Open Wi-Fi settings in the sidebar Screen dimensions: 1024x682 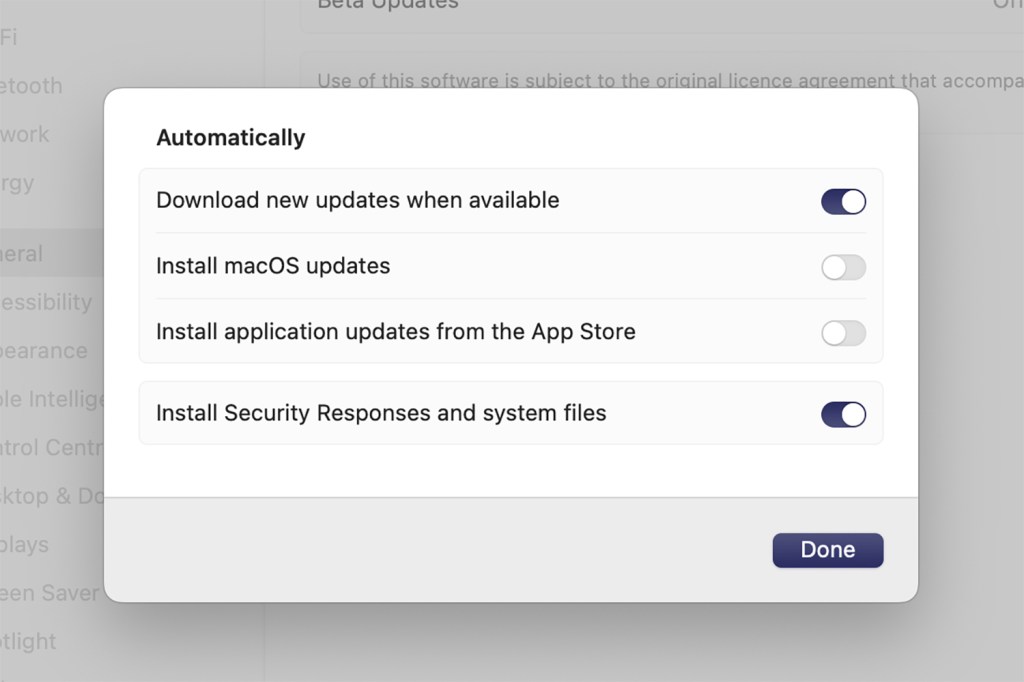click(10, 37)
